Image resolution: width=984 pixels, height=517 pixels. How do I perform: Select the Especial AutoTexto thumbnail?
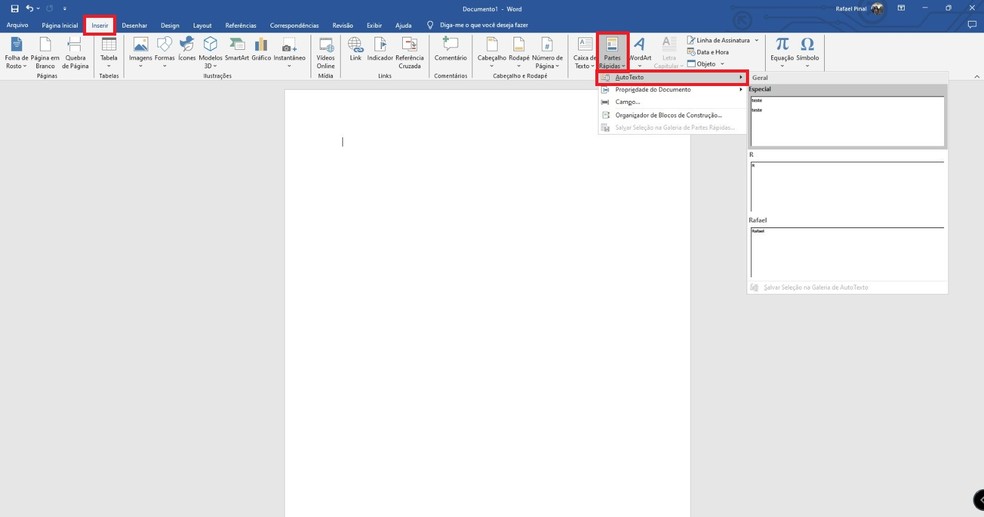click(x=847, y=121)
